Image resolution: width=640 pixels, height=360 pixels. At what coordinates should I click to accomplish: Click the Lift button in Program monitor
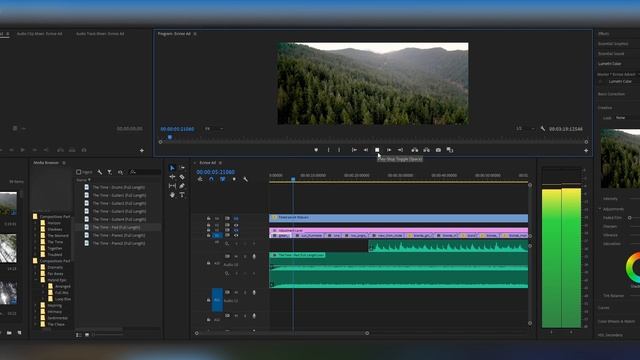[415, 150]
